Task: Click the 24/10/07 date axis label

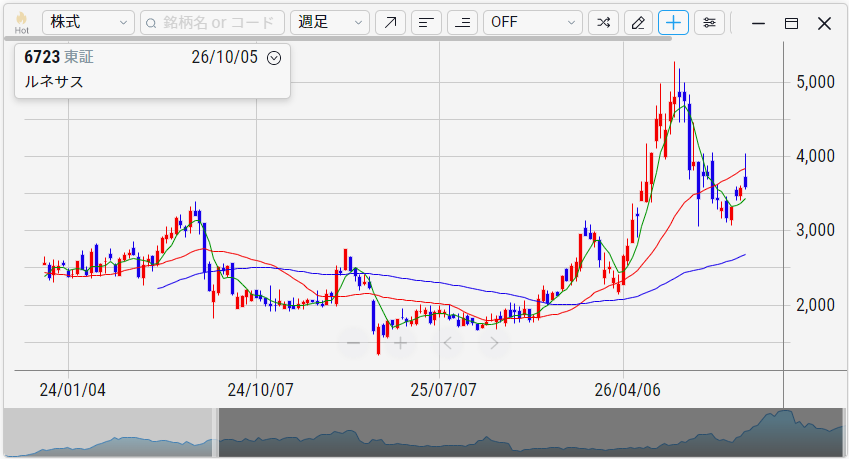Action: (260, 390)
